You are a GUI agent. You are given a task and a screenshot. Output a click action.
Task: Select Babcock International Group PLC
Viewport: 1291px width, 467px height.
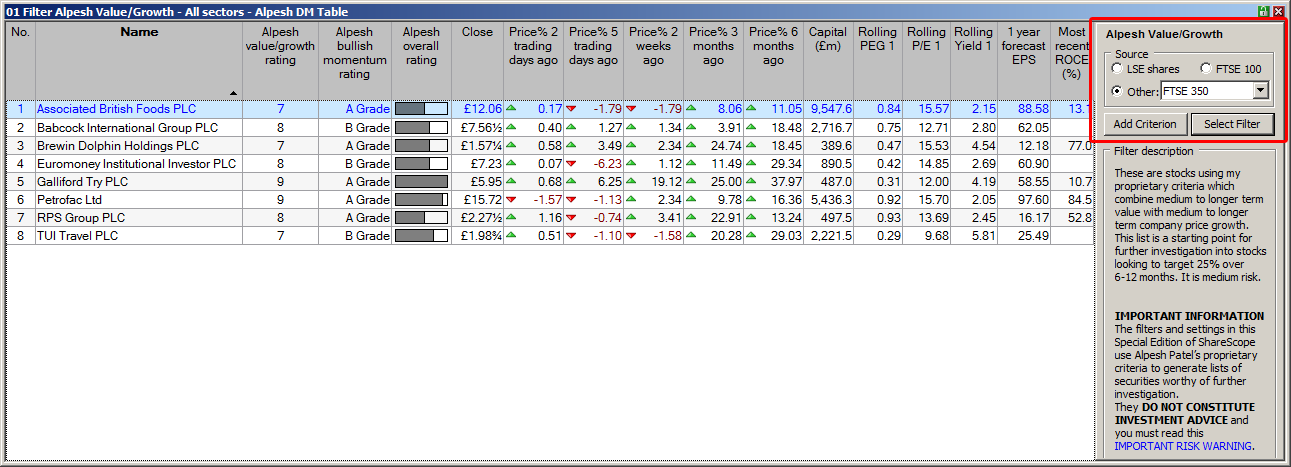point(127,127)
